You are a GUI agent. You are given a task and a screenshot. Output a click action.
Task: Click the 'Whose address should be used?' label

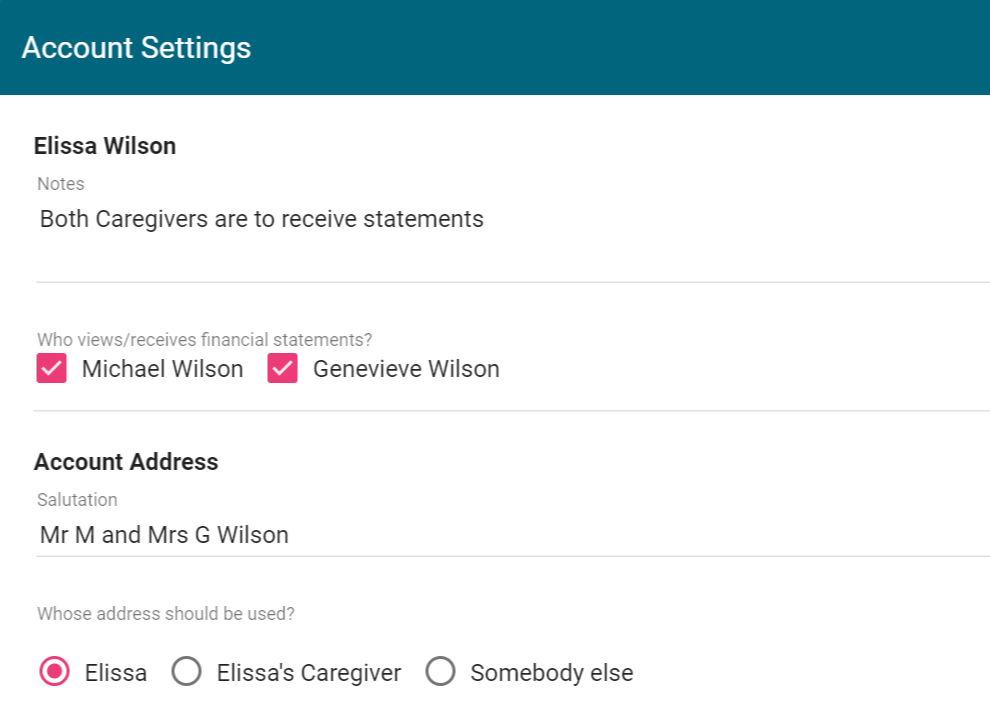click(166, 614)
